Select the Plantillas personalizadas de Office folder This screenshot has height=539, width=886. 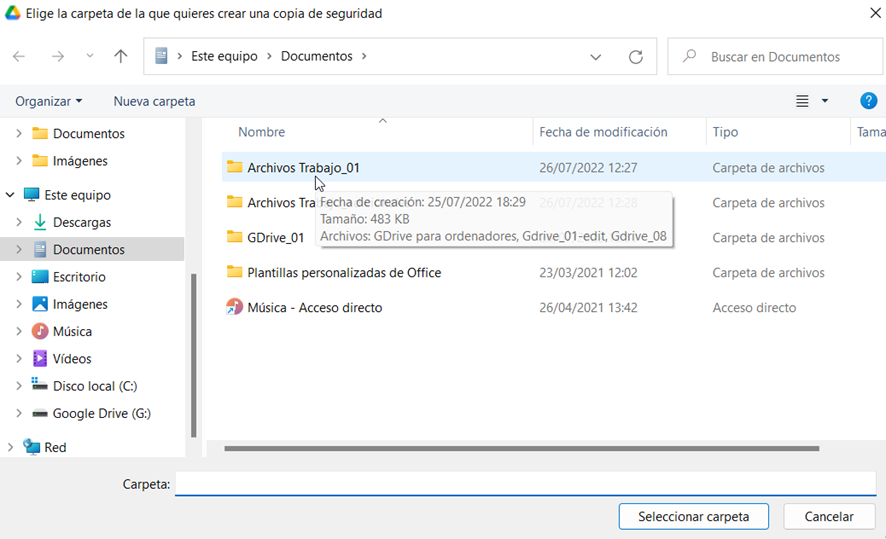(343, 272)
